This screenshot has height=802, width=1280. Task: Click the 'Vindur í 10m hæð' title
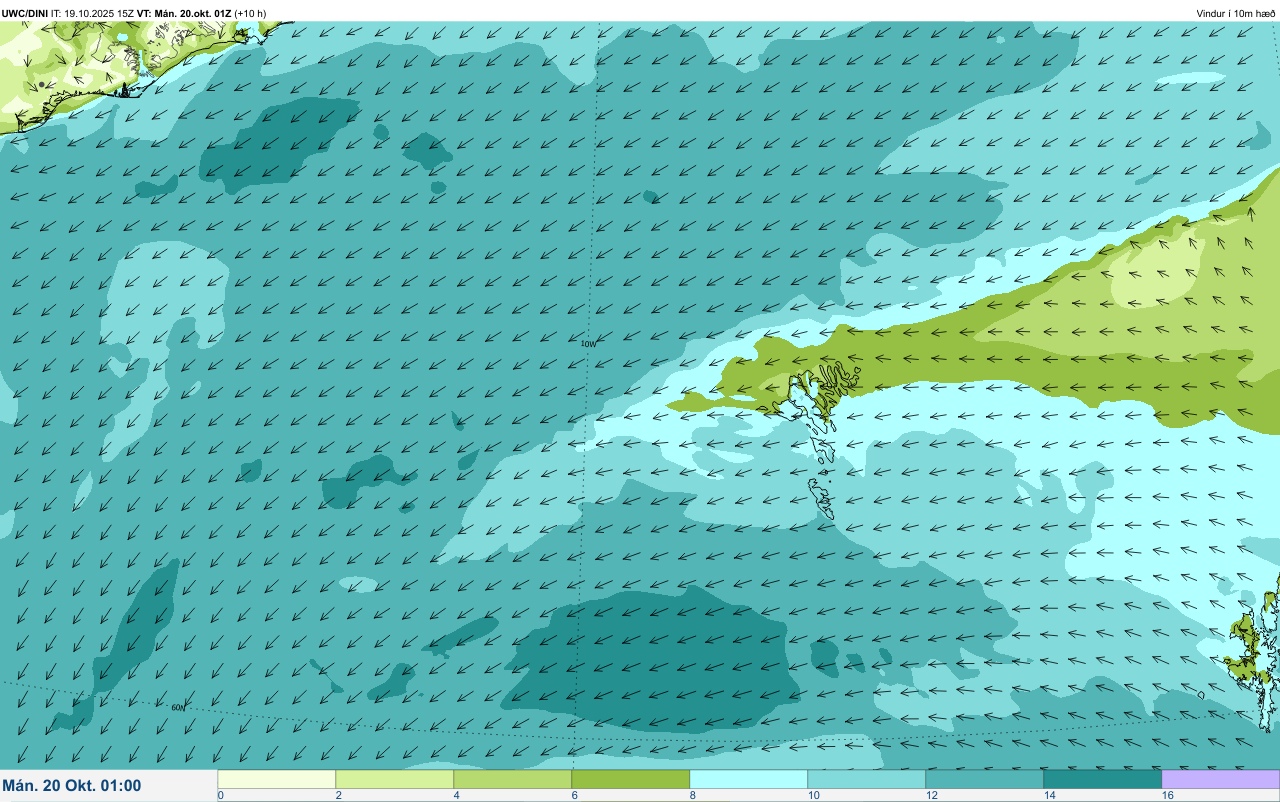tap(1235, 13)
